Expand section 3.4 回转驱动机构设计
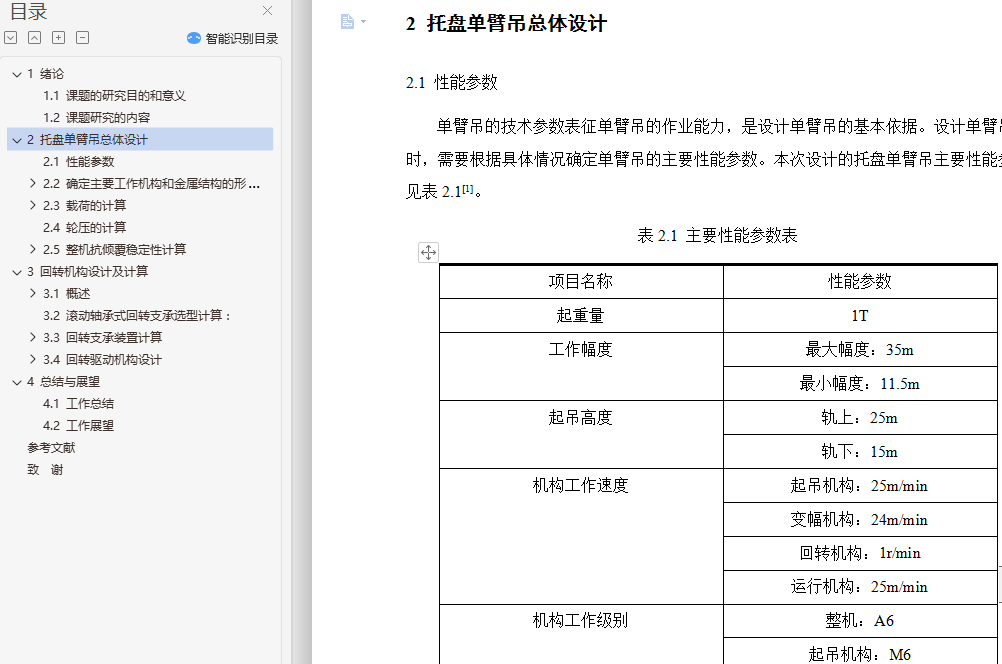The width and height of the screenshot is (1002, 664). click(x=33, y=359)
